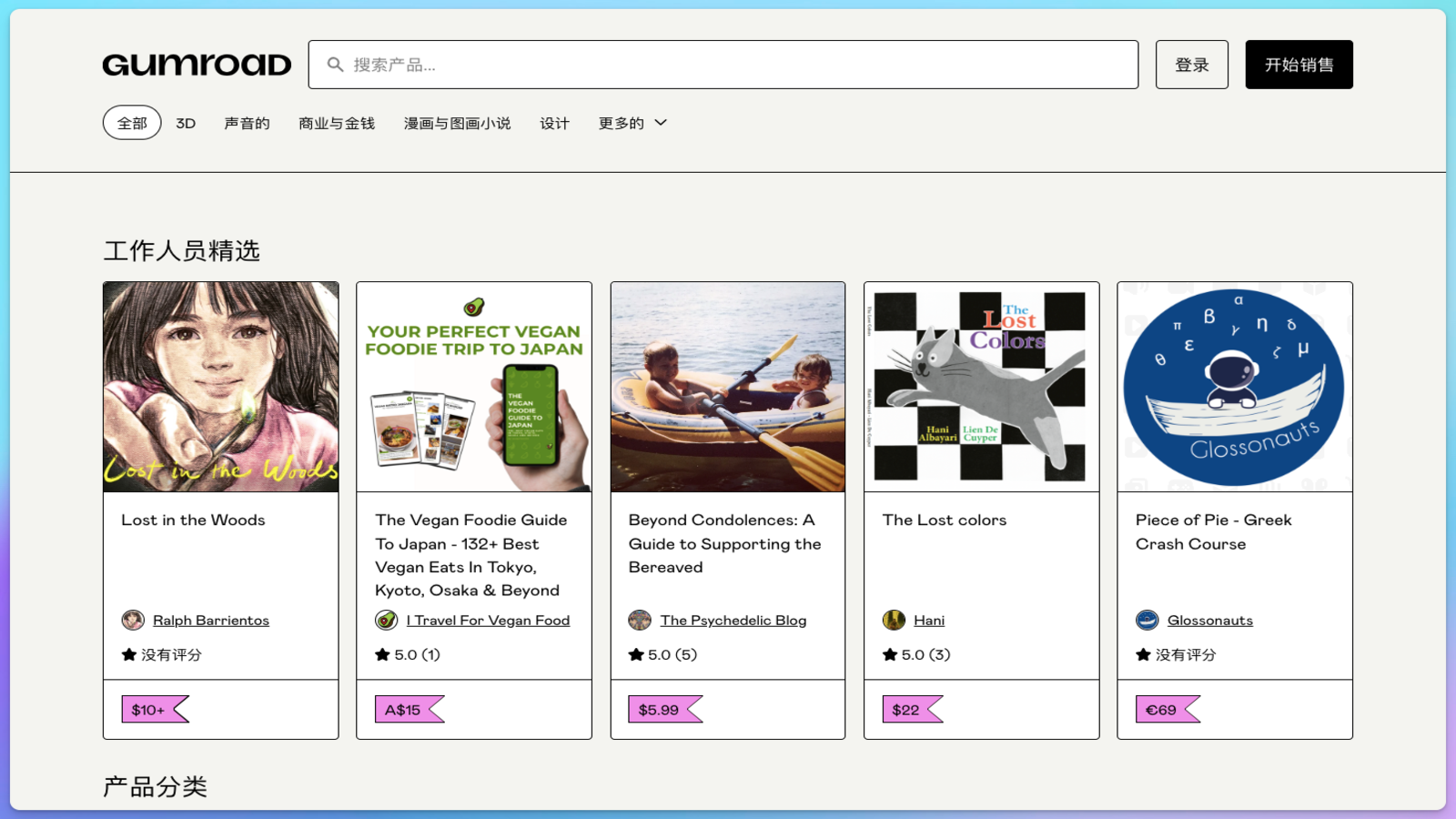Click the title 'The Vegan Foodie Guide To Japan'
This screenshot has width=1456, height=819.
tap(471, 555)
